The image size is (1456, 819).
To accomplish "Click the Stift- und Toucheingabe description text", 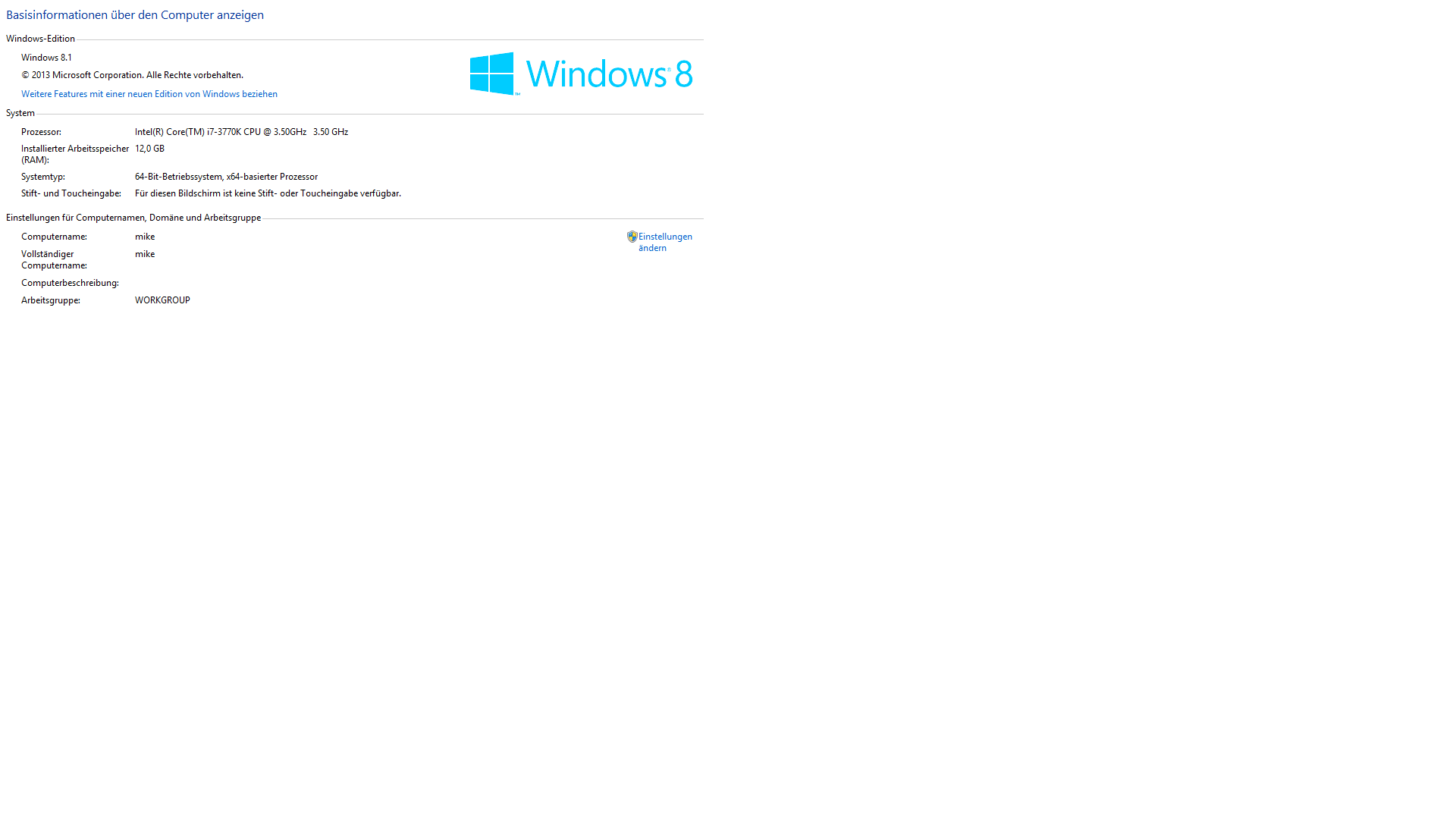I will click(268, 193).
